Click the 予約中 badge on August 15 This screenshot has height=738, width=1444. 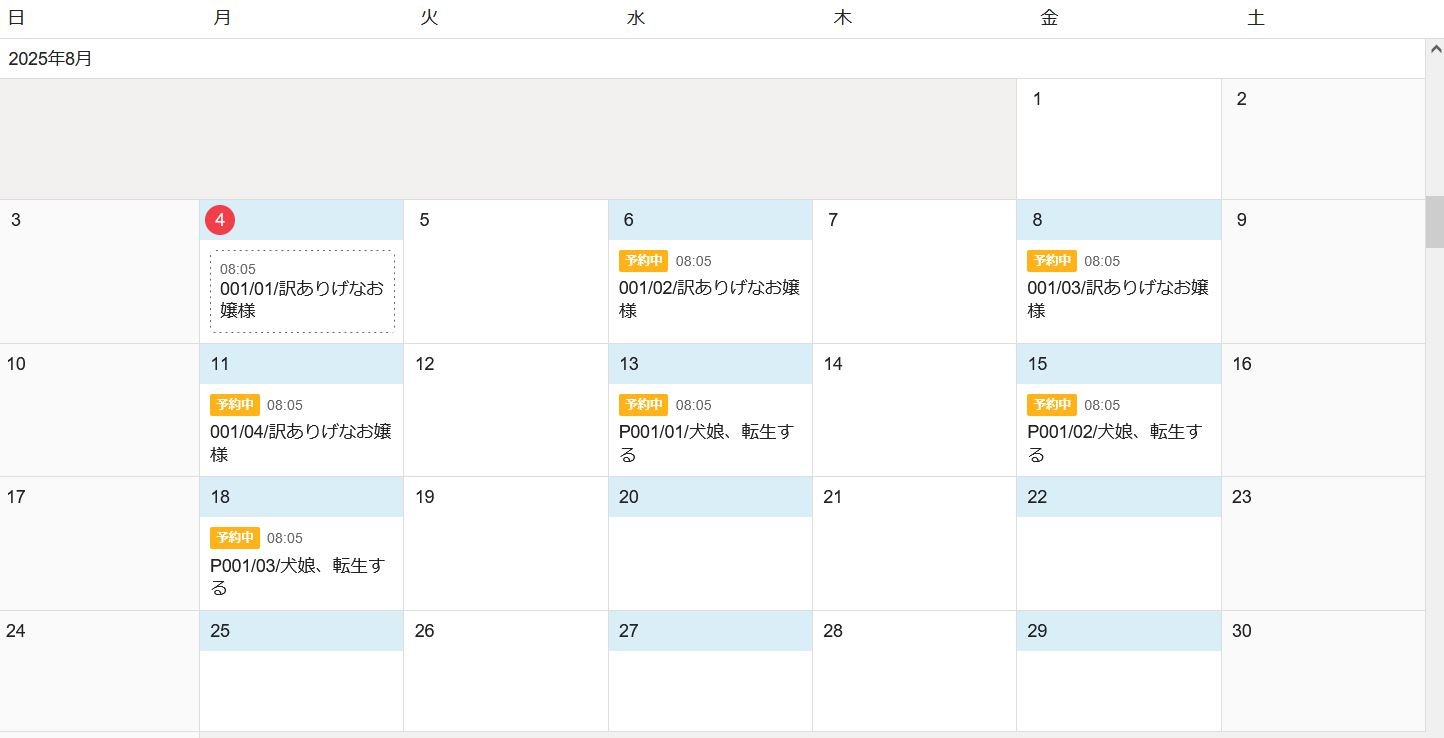[x=1051, y=405]
